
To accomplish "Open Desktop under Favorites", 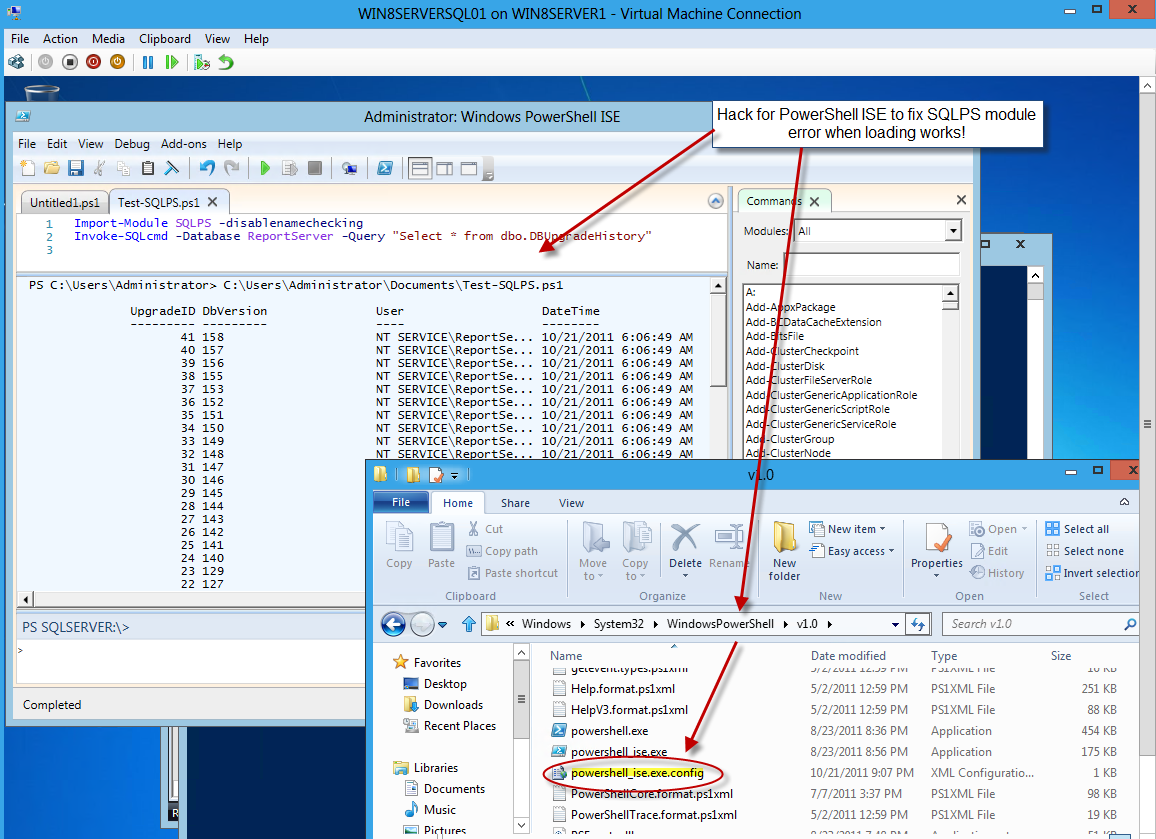I will point(445,684).
